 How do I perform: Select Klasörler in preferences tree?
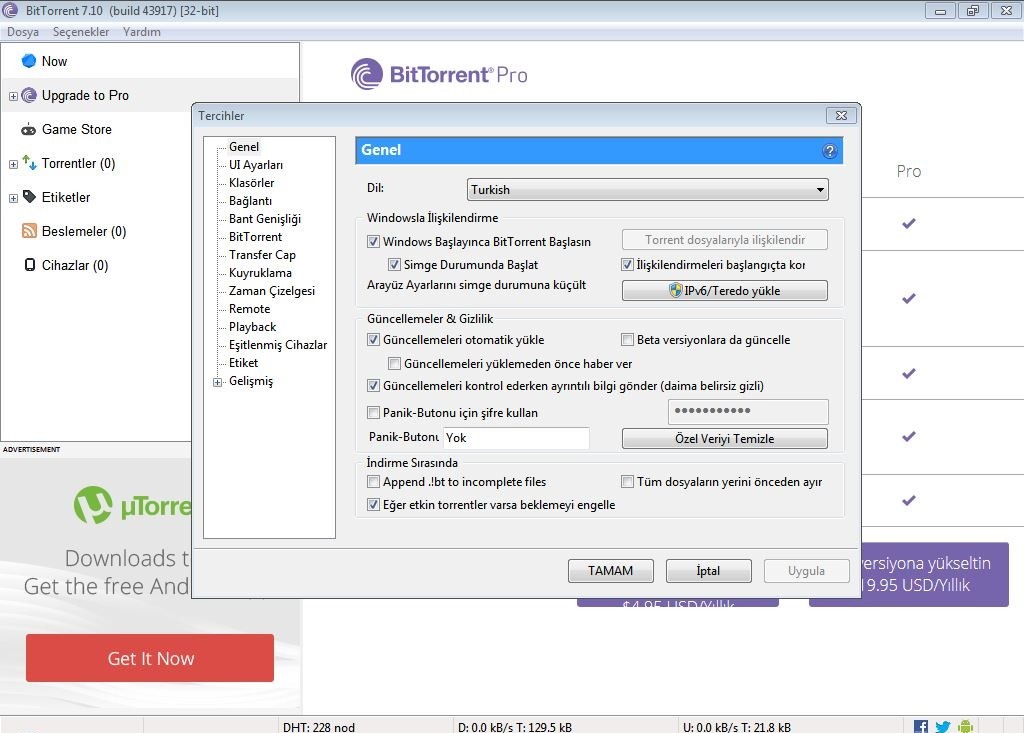251,183
